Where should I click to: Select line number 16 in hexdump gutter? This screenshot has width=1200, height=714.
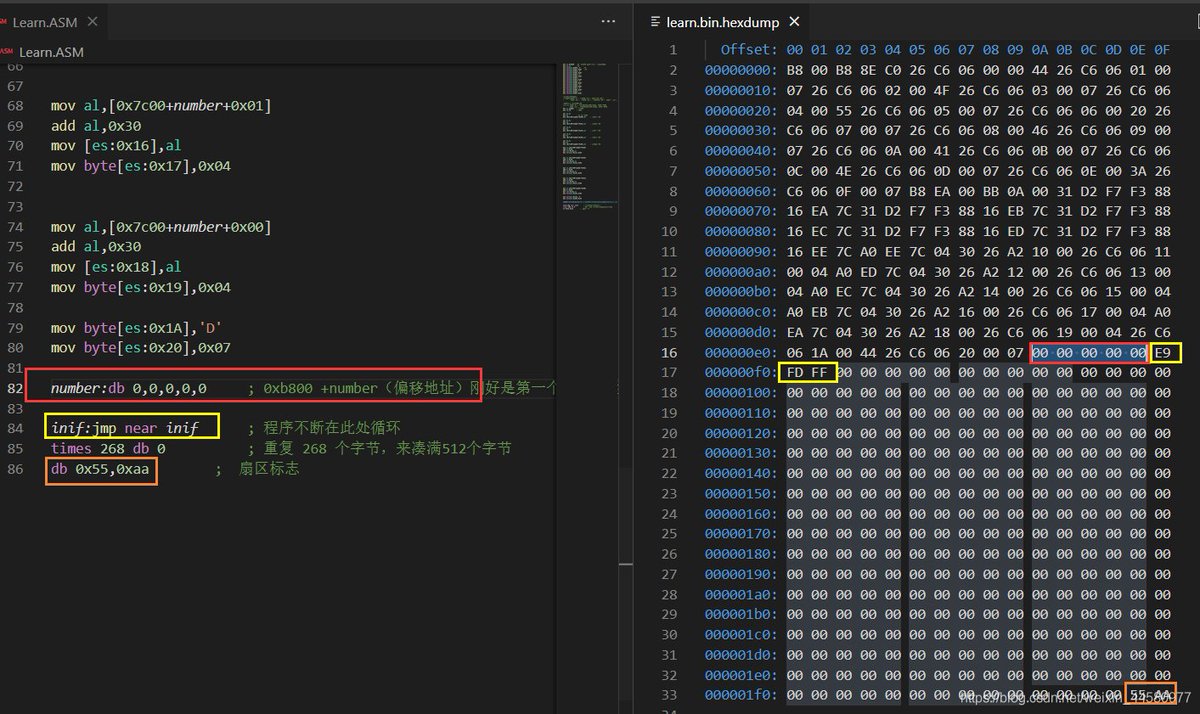coord(669,352)
